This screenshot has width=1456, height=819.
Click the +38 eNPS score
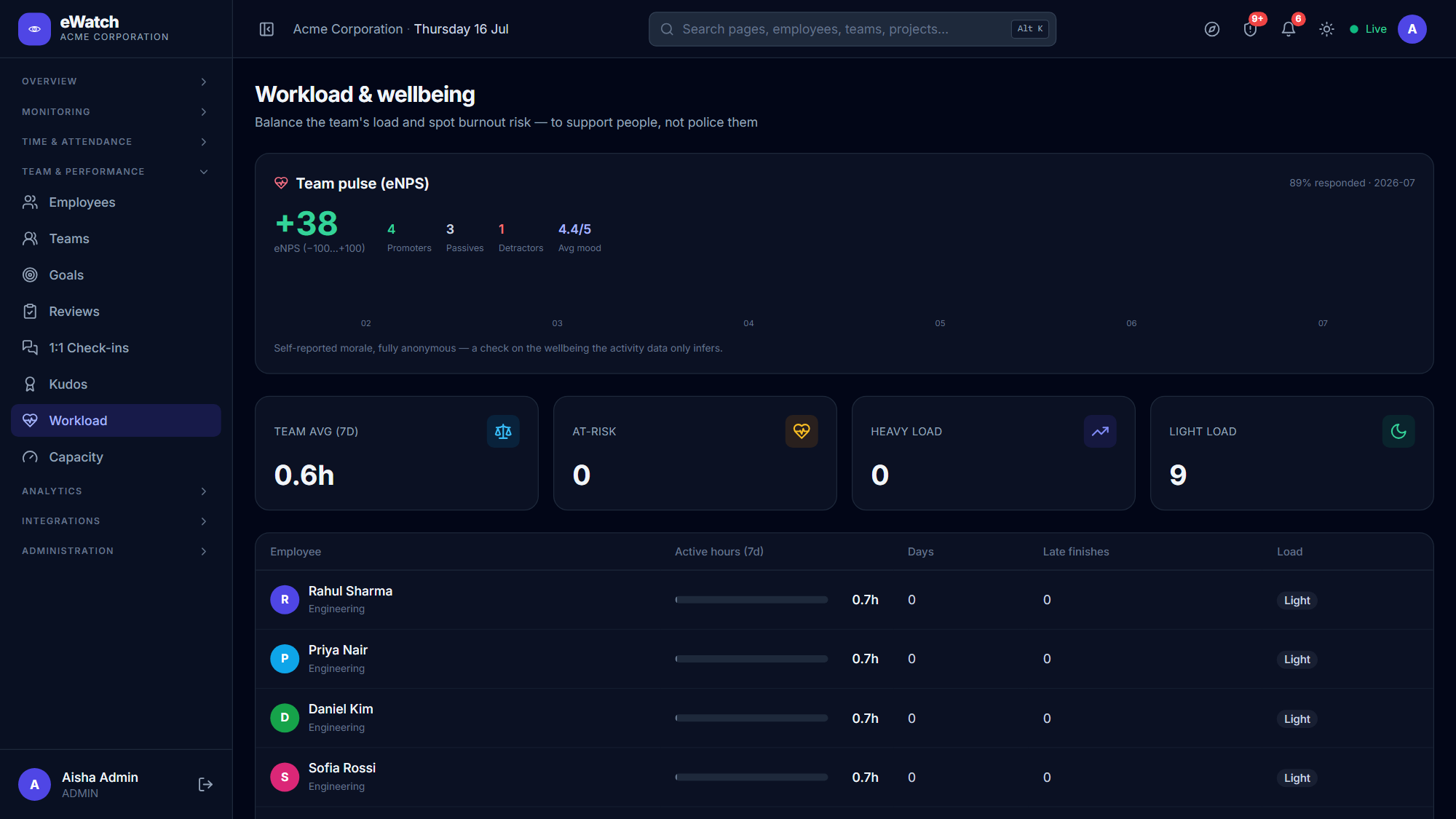[x=306, y=223]
